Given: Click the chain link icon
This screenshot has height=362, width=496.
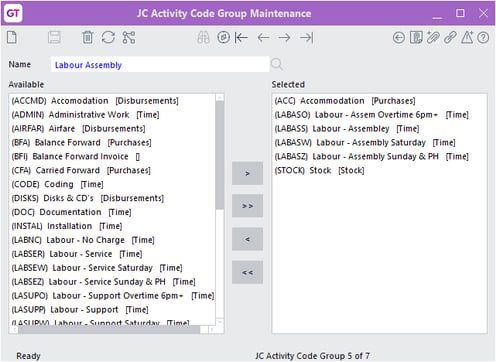Looking at the screenshot, I should click(450, 37).
